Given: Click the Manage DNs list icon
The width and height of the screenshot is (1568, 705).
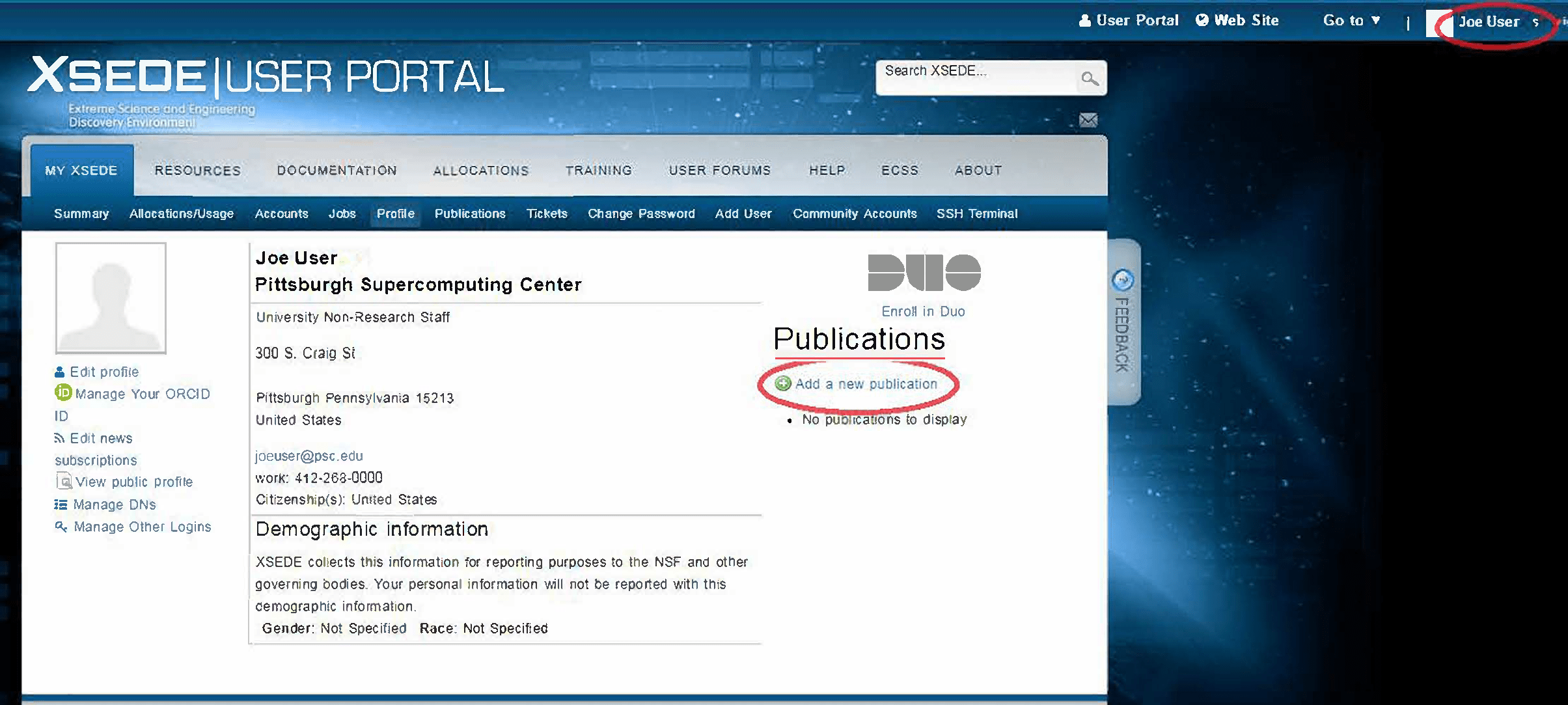Looking at the screenshot, I should pyautogui.click(x=61, y=505).
